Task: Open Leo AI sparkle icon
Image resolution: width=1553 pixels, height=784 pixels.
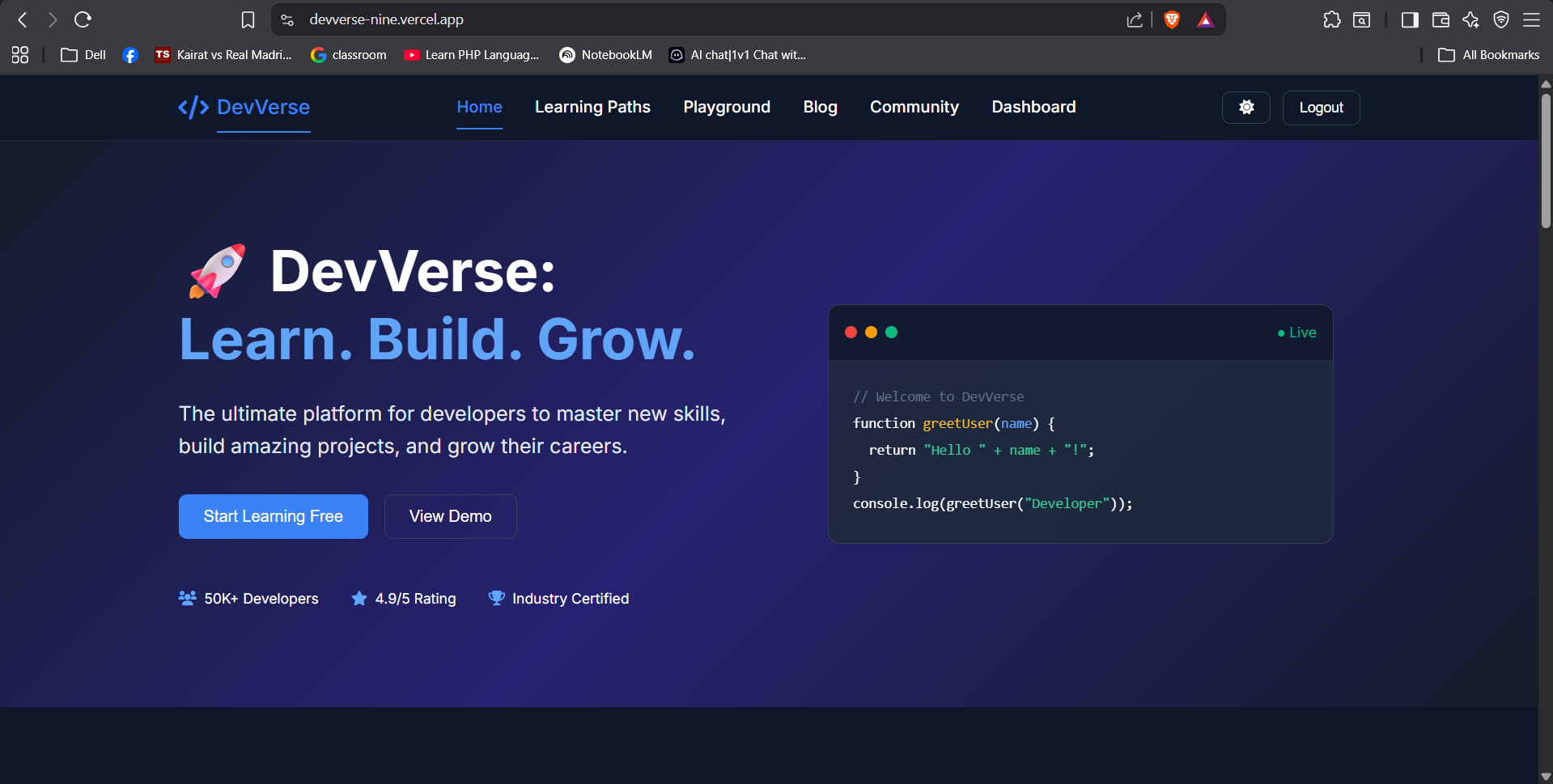Action: tap(1471, 19)
